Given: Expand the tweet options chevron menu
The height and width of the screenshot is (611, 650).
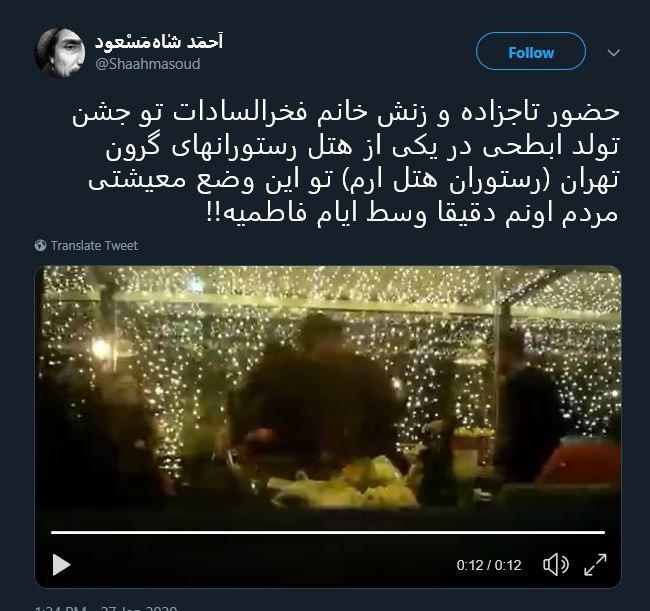Looking at the screenshot, I should click(614, 53).
